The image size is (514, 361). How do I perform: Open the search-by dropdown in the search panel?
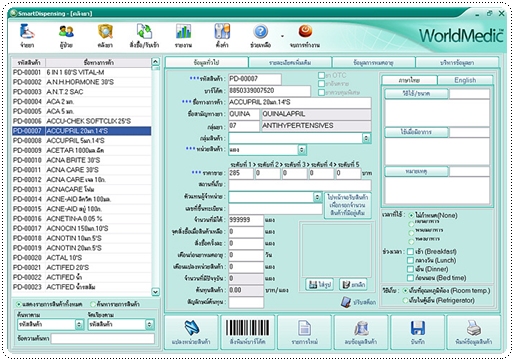click(x=79, y=324)
